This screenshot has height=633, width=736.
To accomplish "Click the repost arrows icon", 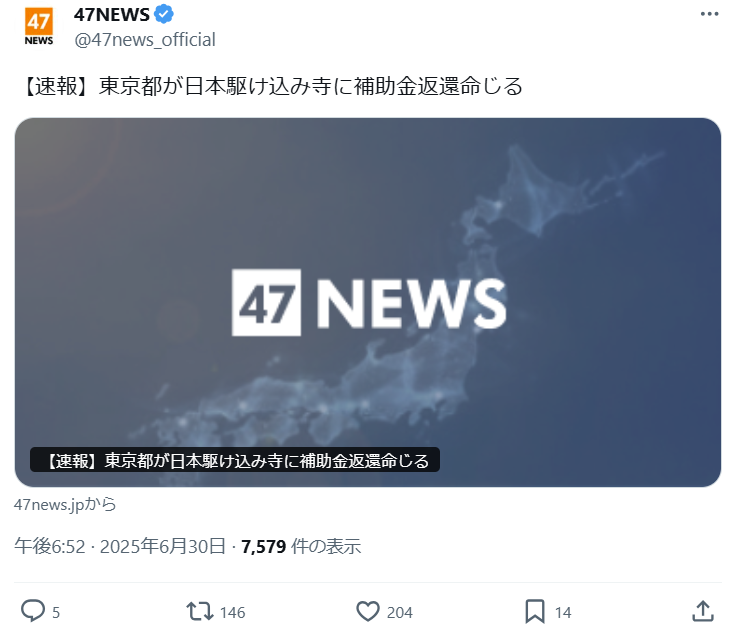I will [x=200, y=612].
